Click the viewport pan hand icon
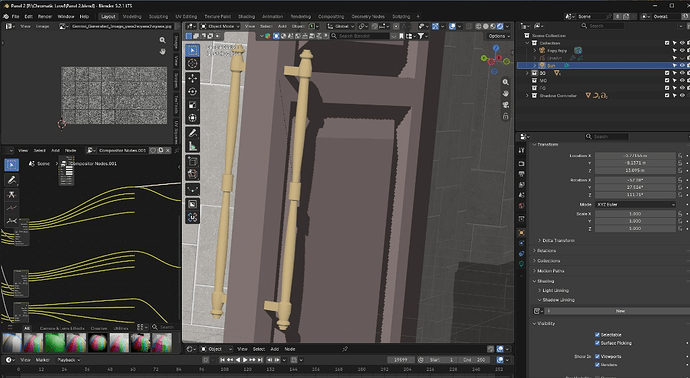The image size is (690, 378). [x=506, y=93]
